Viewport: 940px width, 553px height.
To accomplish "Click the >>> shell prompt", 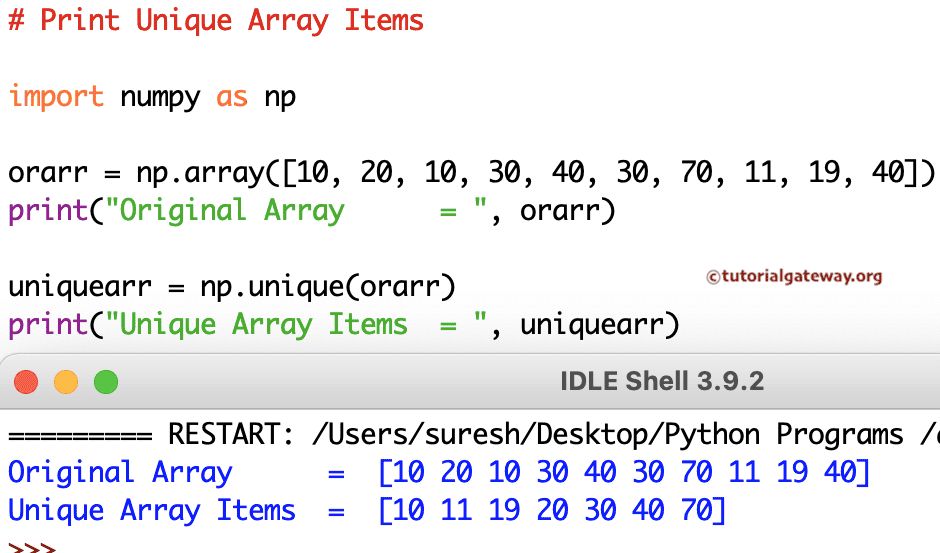I will point(32,547).
